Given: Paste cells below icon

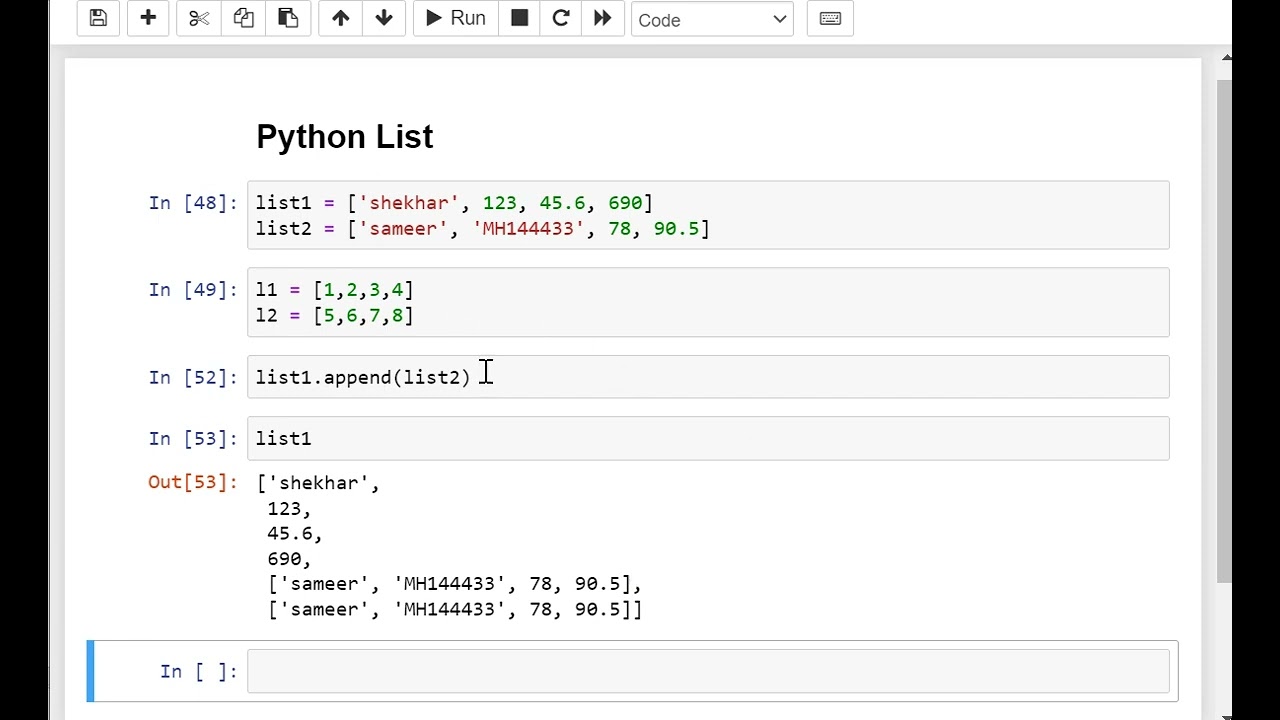Looking at the screenshot, I should (288, 18).
